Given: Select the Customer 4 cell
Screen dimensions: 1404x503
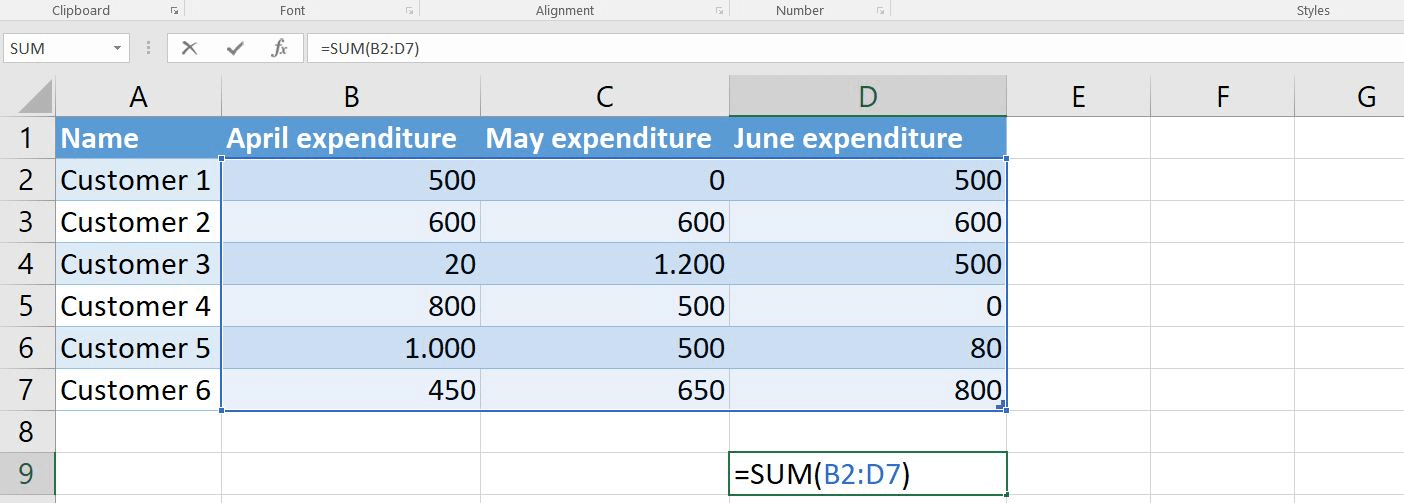Looking at the screenshot, I should pyautogui.click(x=138, y=306).
